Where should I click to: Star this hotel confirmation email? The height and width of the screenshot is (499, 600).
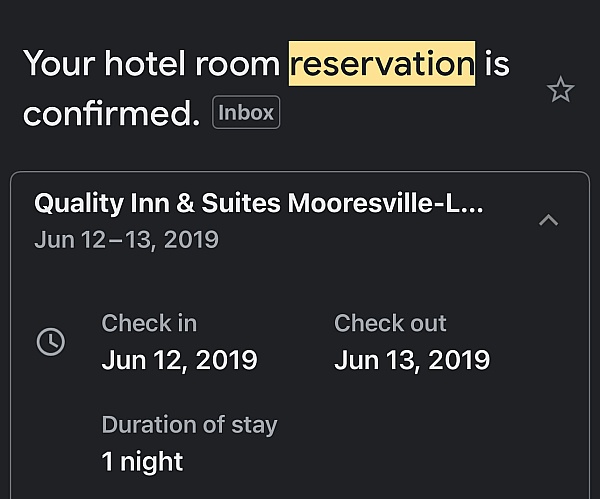pyautogui.click(x=560, y=90)
